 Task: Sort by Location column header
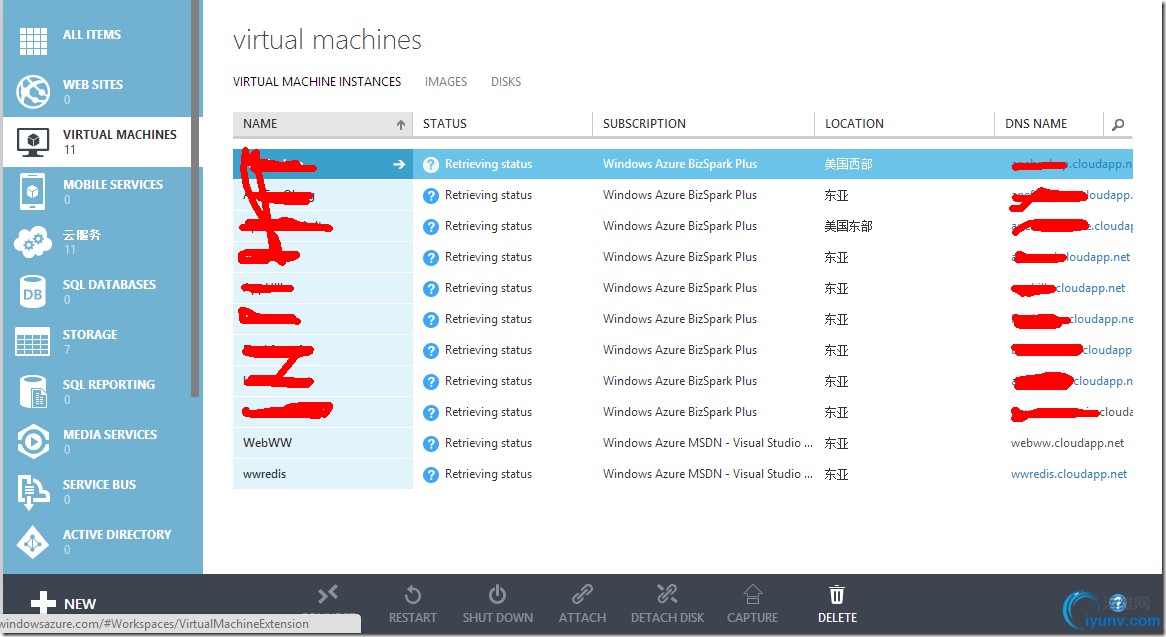904,124
